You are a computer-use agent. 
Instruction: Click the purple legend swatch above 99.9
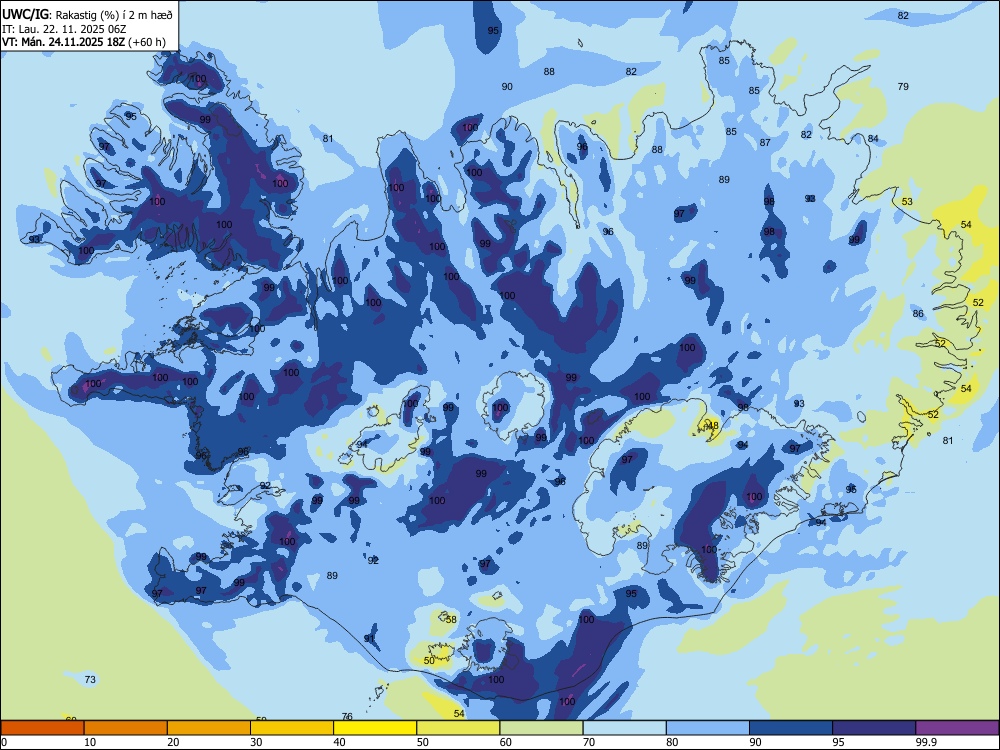957,728
